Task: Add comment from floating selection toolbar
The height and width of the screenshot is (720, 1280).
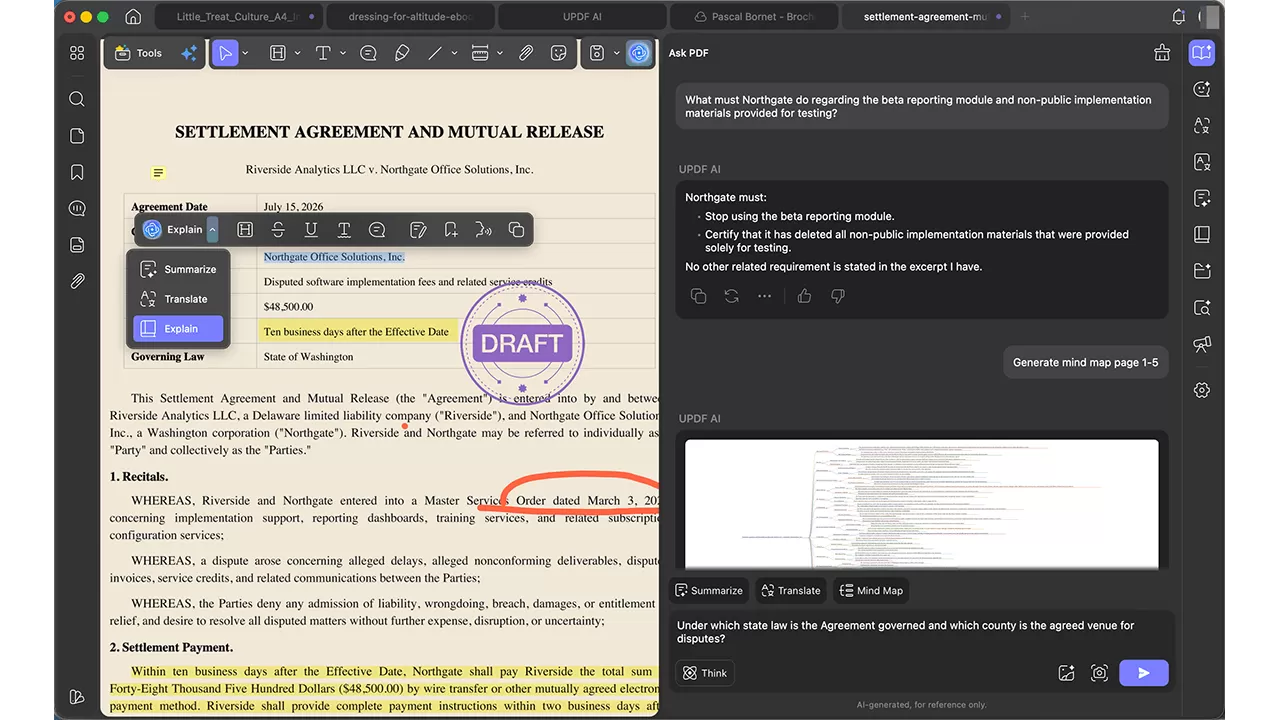Action: pyautogui.click(x=377, y=230)
